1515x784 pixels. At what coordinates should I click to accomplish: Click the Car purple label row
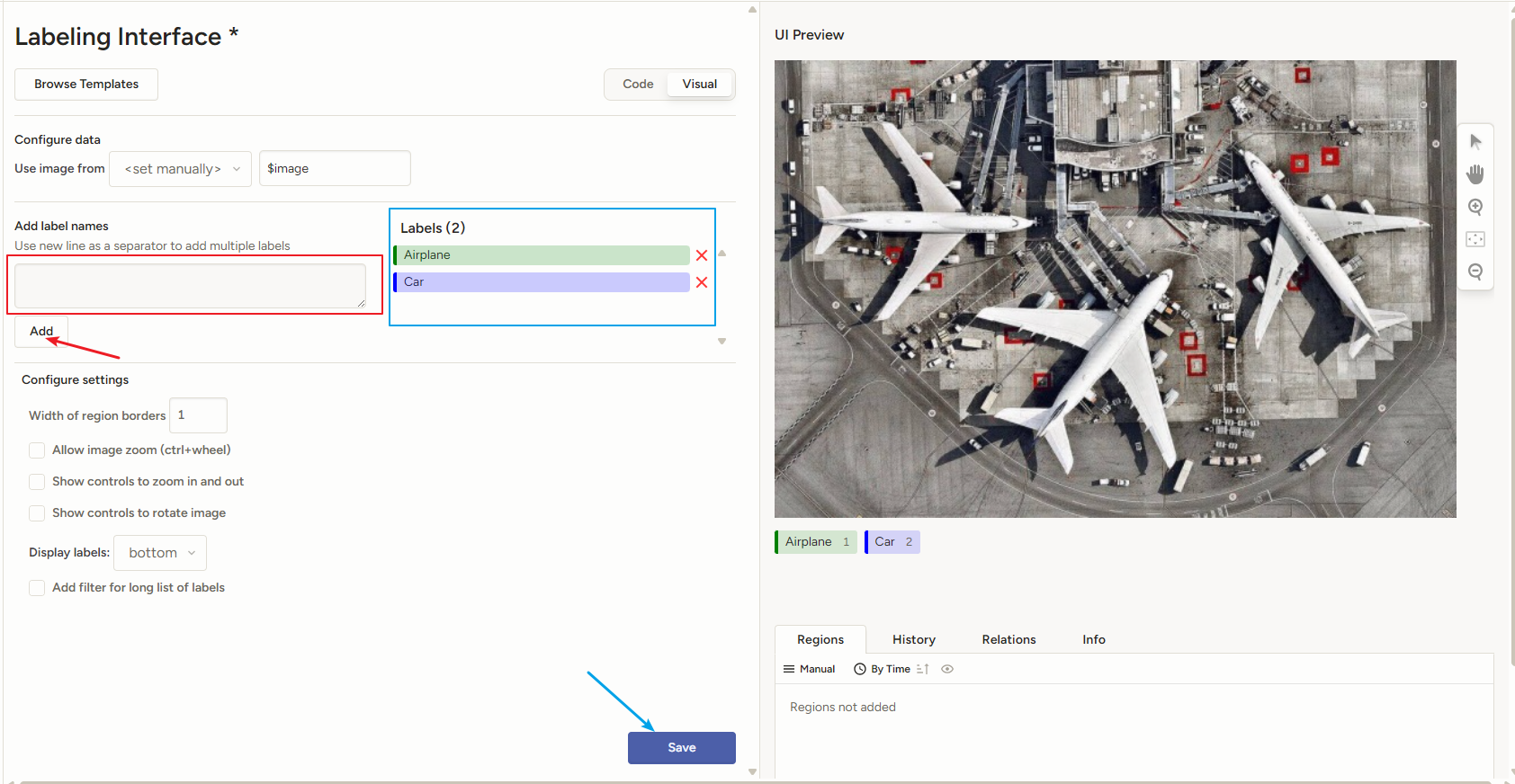point(542,282)
